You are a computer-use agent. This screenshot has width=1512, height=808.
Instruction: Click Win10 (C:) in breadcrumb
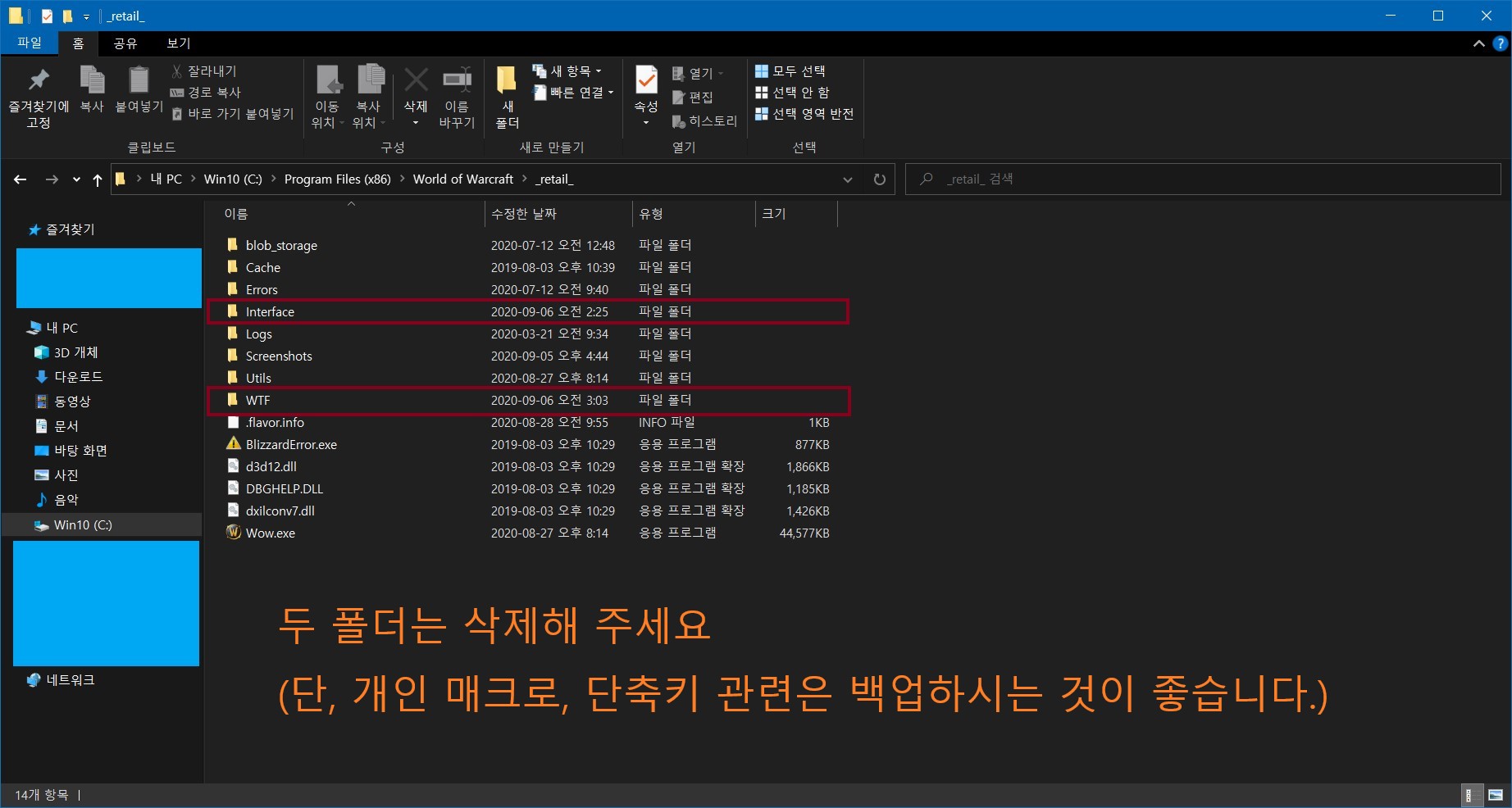click(x=233, y=179)
